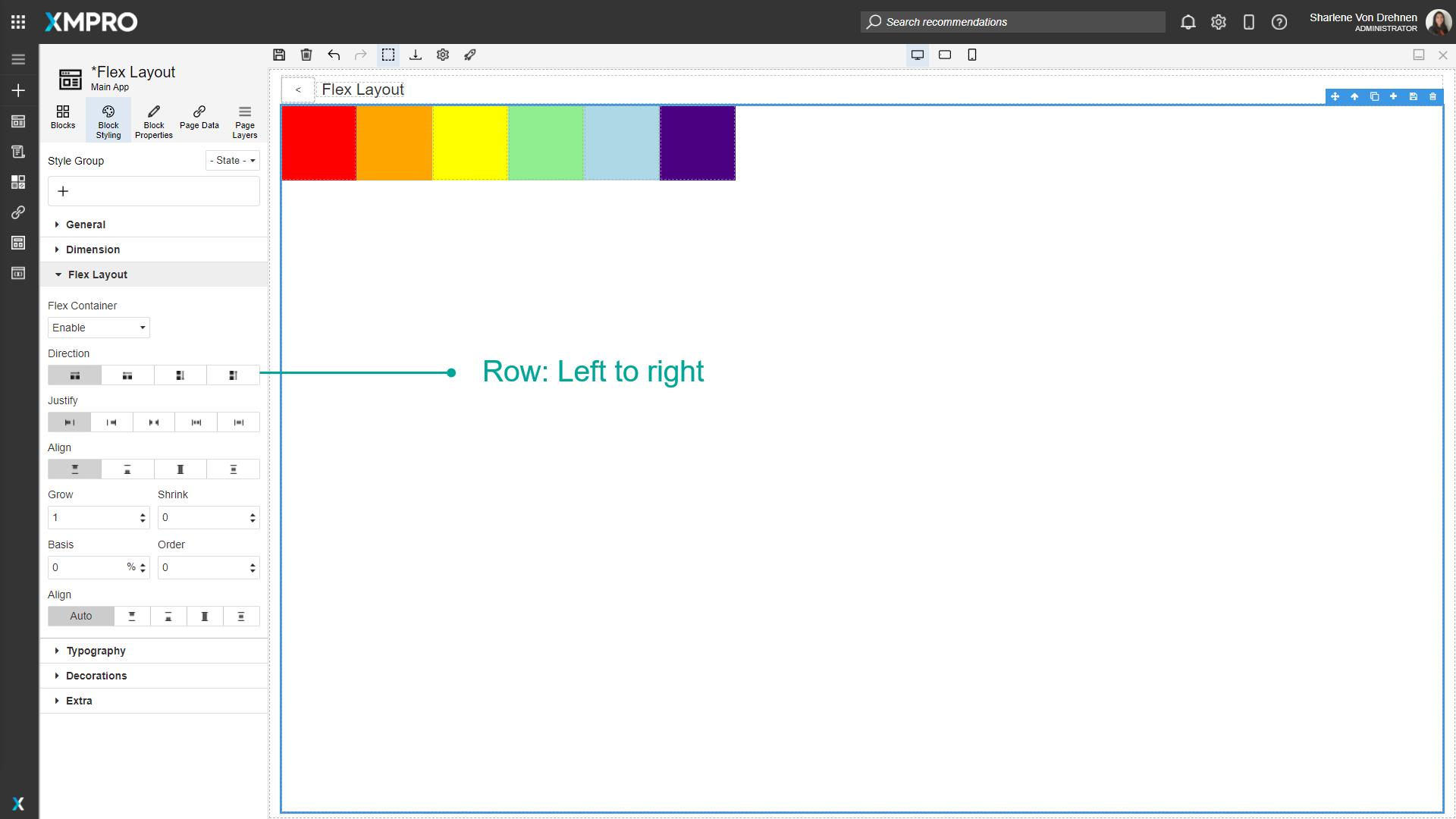Switch to tablet preview tab
The image size is (1456, 819).
(945, 55)
